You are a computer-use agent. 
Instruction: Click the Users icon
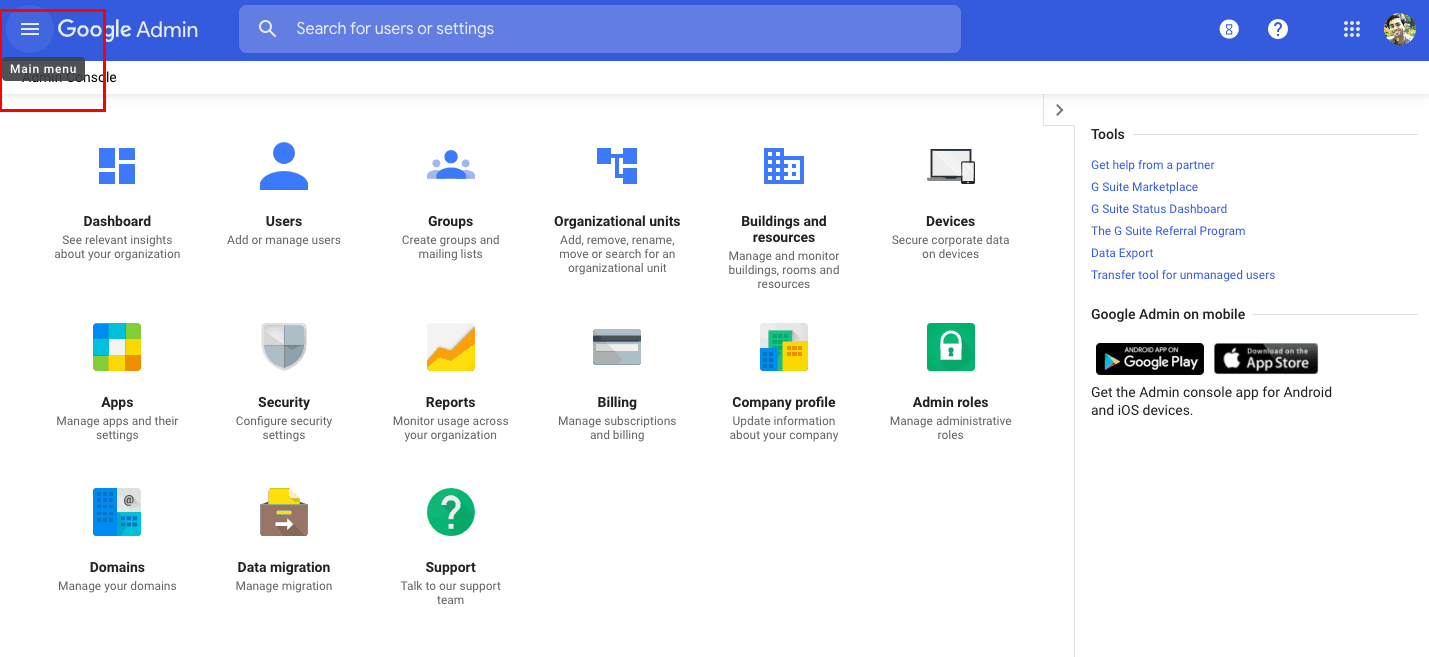coord(284,166)
